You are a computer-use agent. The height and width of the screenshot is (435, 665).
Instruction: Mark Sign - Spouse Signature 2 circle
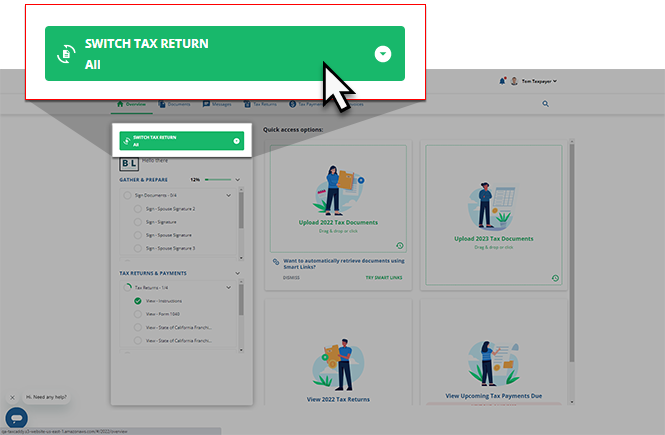pos(137,209)
